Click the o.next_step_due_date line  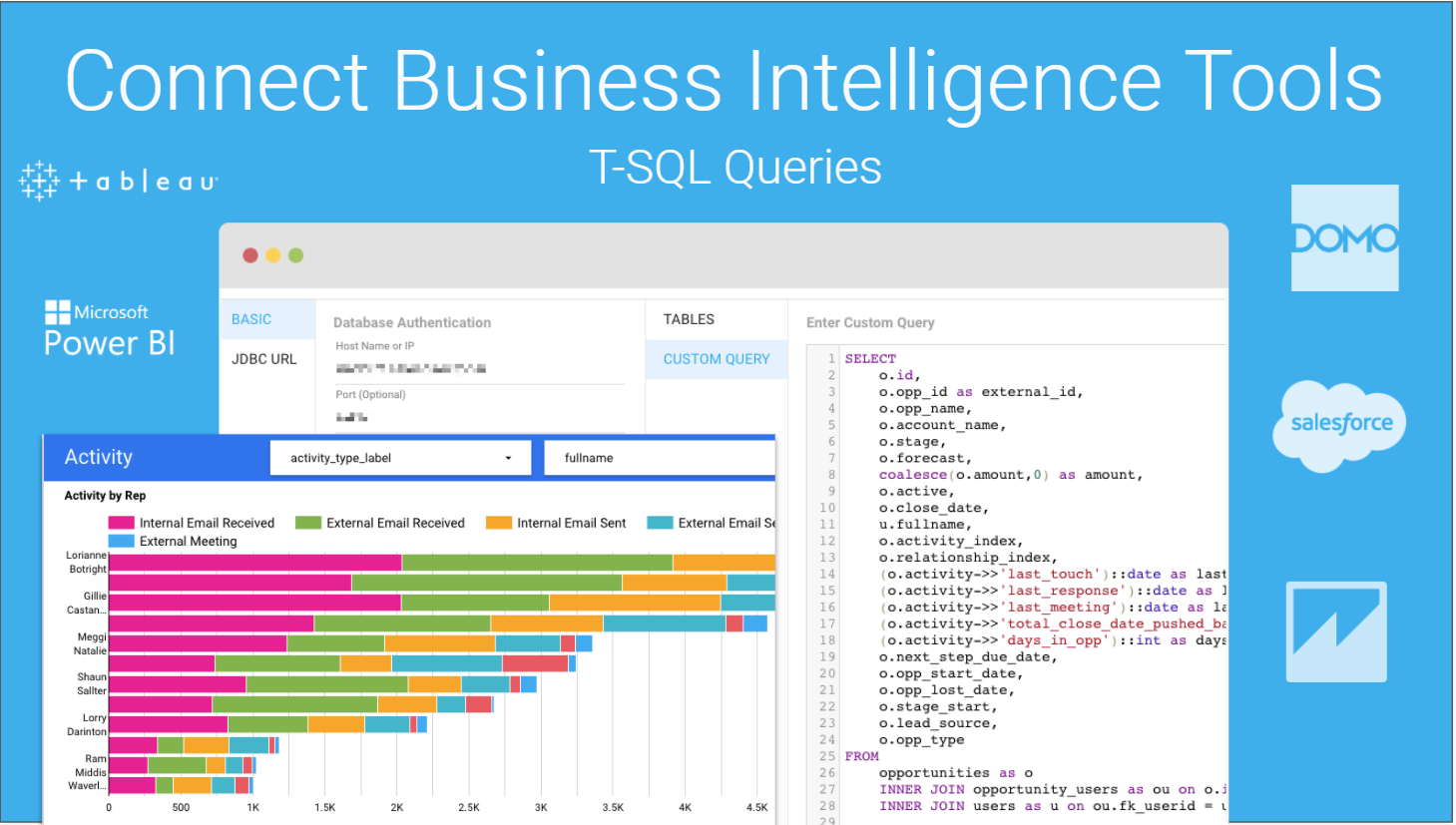tap(968, 657)
